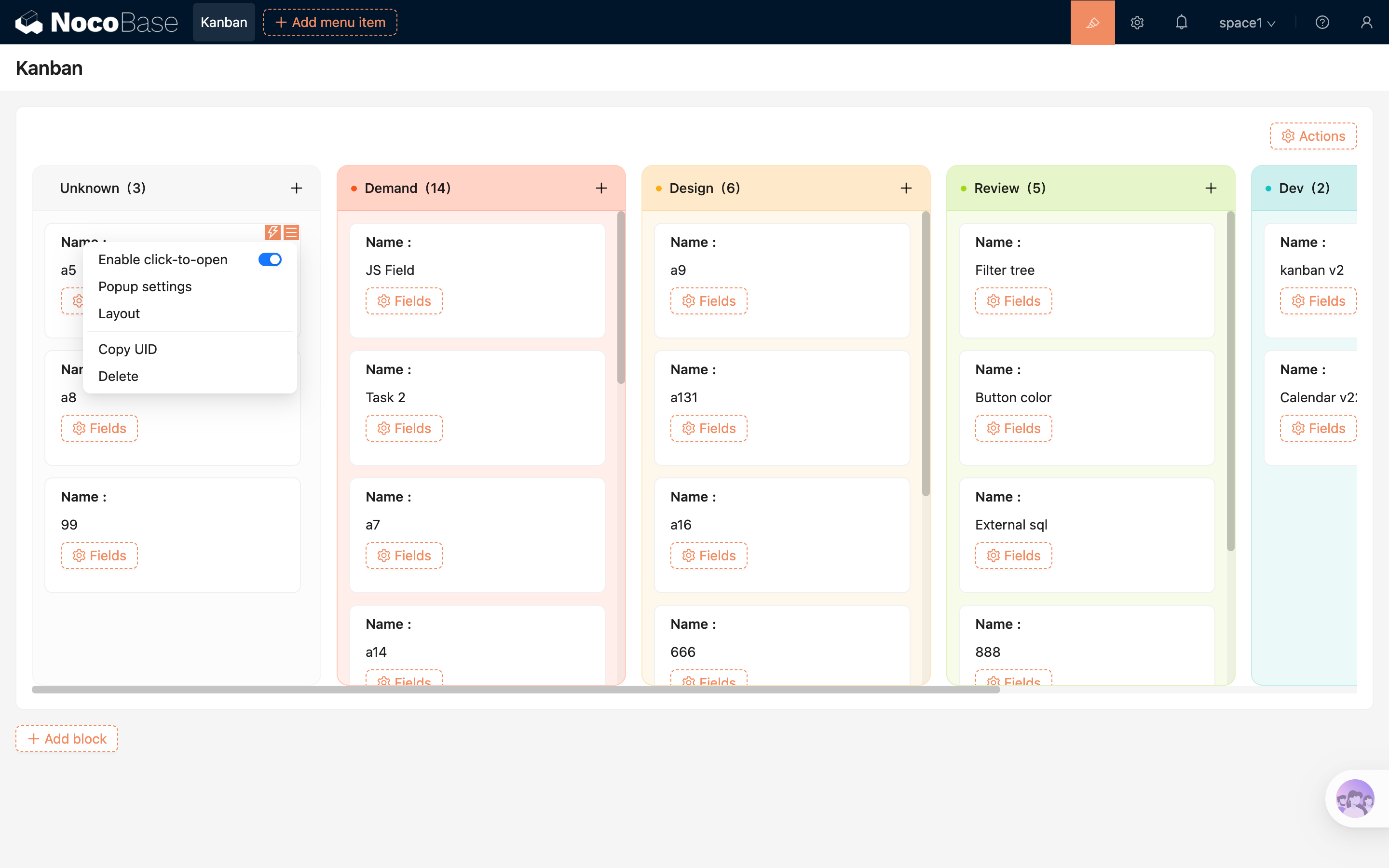
Task: Click the lightning icon on the a5 card
Action: pos(272,232)
